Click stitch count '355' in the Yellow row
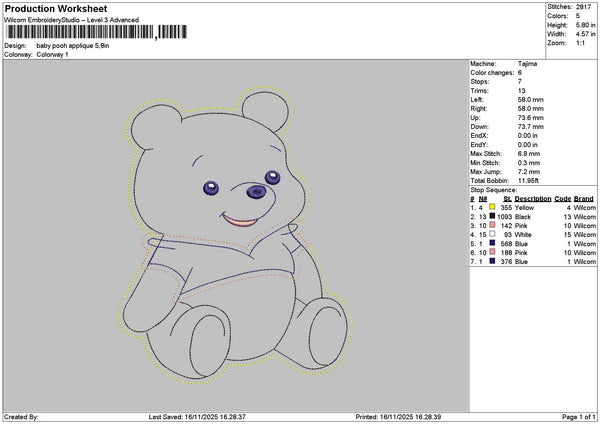 point(506,208)
